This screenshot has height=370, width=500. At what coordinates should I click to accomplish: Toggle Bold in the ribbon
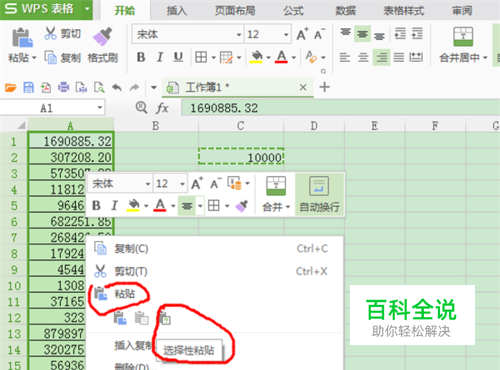[x=141, y=57]
